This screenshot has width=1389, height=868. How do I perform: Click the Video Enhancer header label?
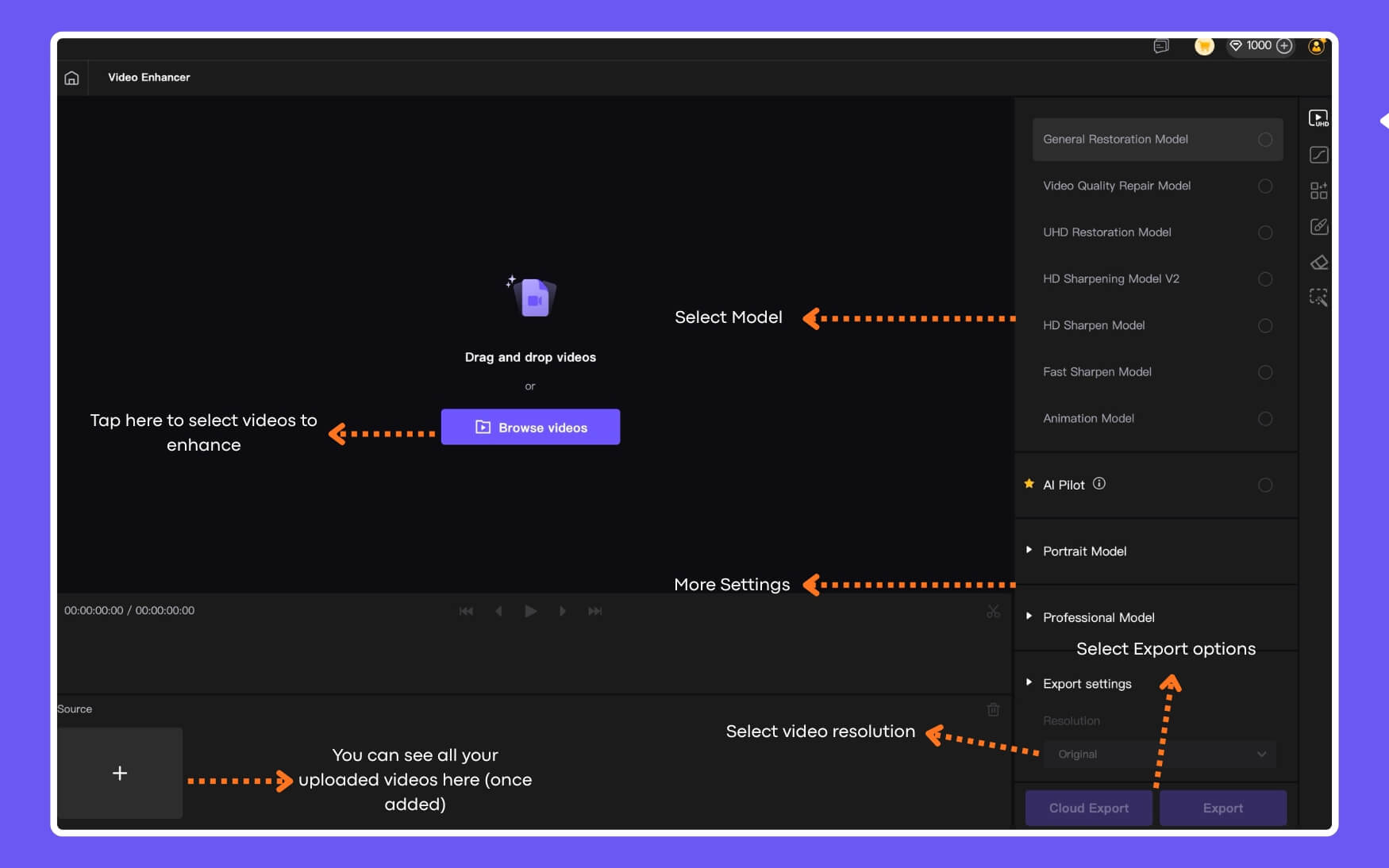(149, 77)
